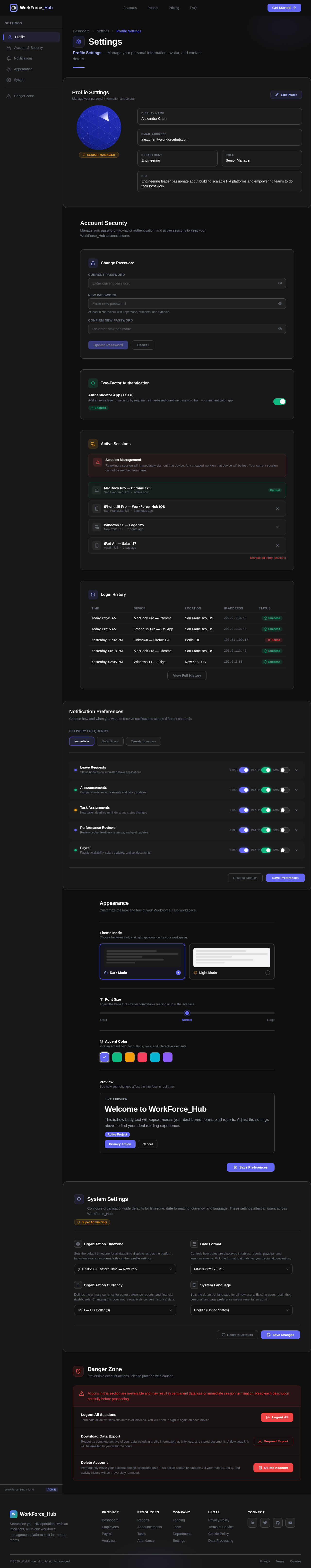Click the shield icon beside Two-Factor Authentication
The image size is (311, 1568).
(x=93, y=383)
